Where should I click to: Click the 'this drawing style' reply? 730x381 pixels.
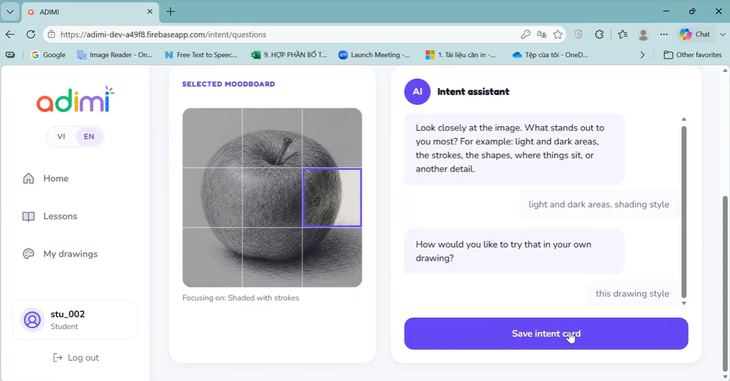click(x=632, y=293)
